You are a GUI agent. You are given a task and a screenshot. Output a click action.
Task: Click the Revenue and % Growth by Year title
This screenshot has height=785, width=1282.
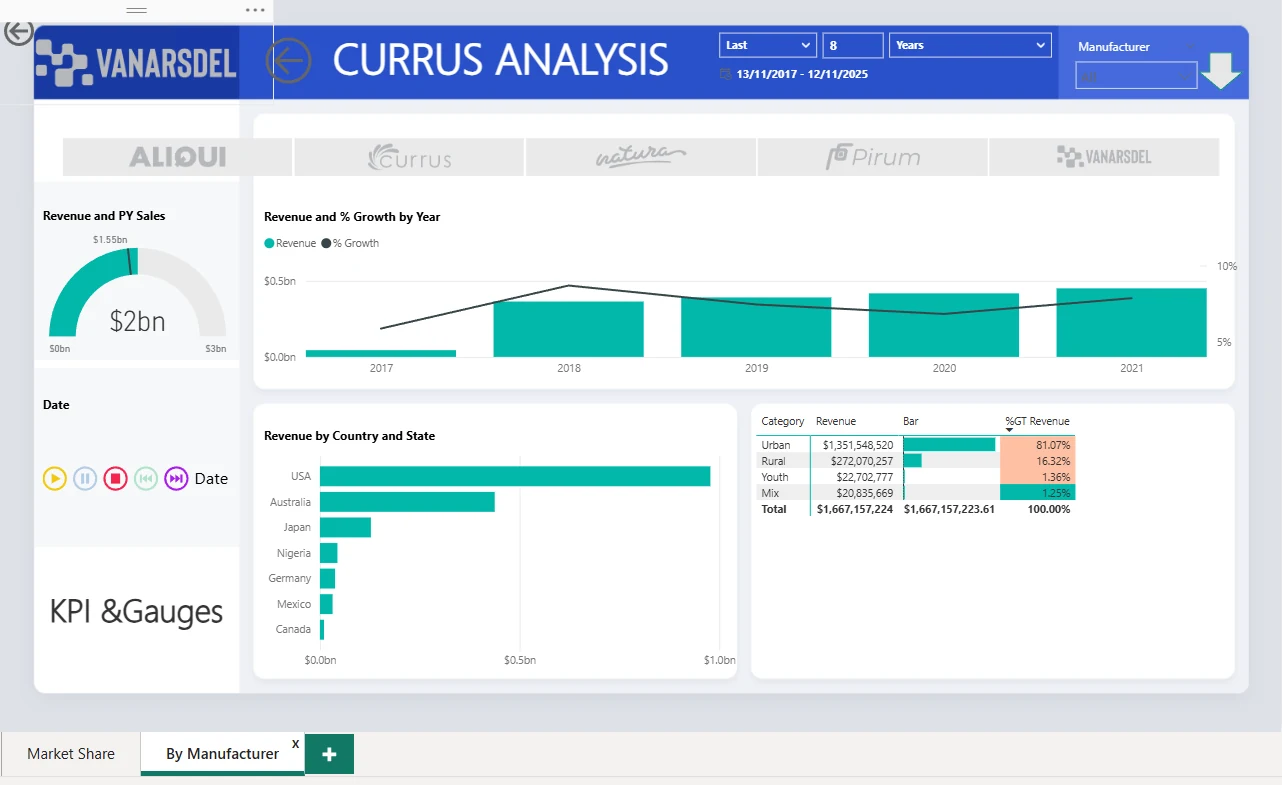tap(352, 216)
